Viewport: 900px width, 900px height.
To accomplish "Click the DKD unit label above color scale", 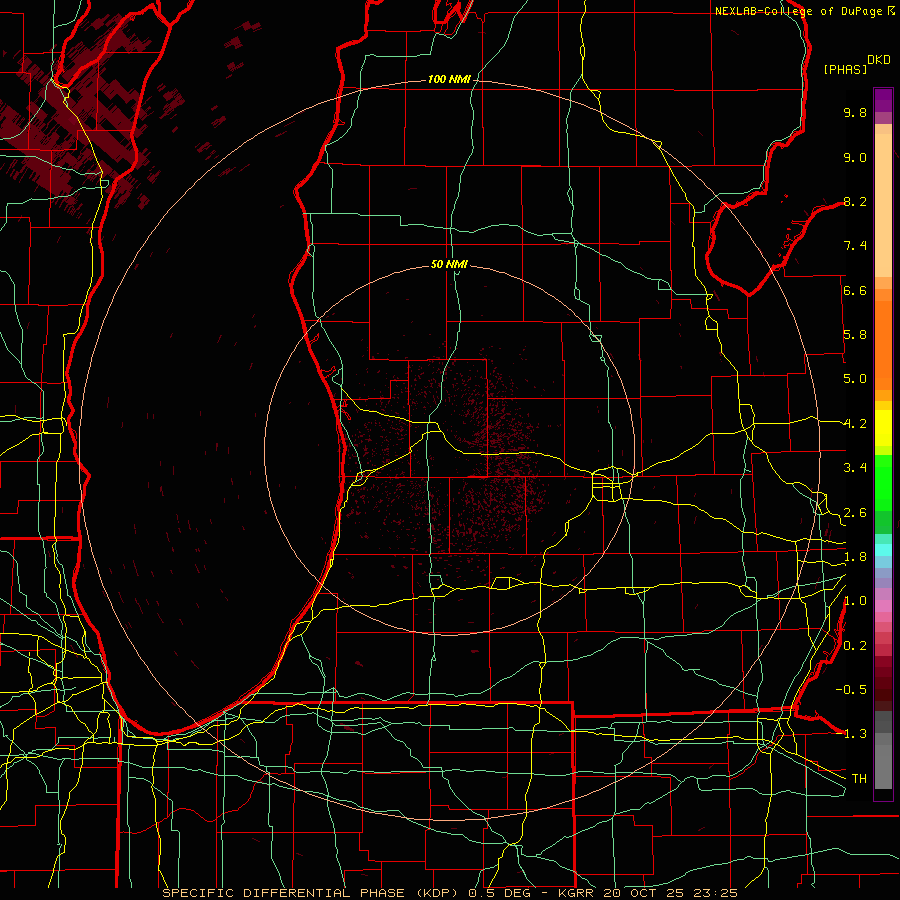I will (879, 60).
